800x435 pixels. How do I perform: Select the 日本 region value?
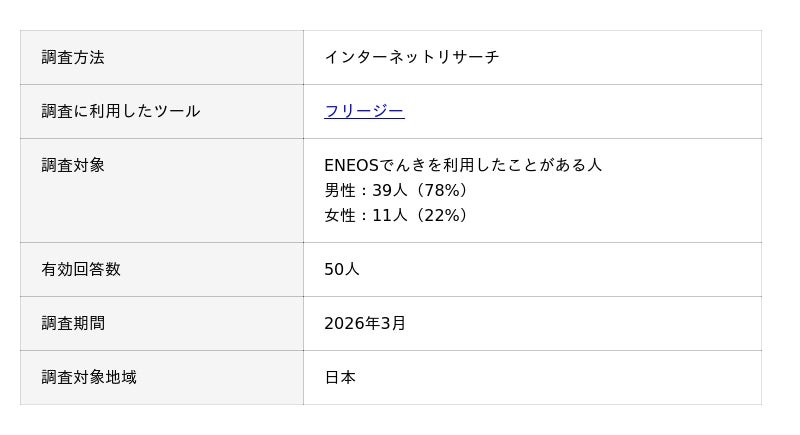340,377
